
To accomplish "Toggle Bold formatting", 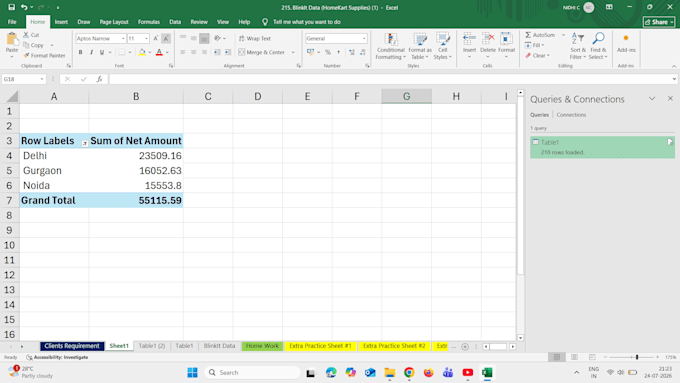I will pyautogui.click(x=80, y=52).
